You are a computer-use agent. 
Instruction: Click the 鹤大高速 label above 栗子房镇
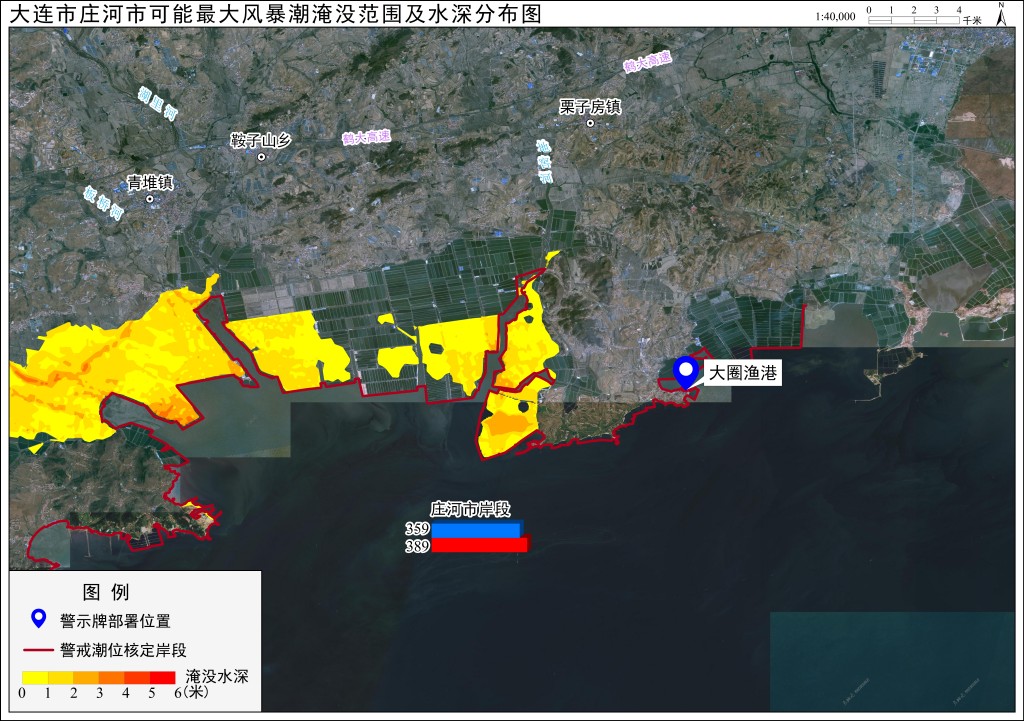[x=647, y=62]
